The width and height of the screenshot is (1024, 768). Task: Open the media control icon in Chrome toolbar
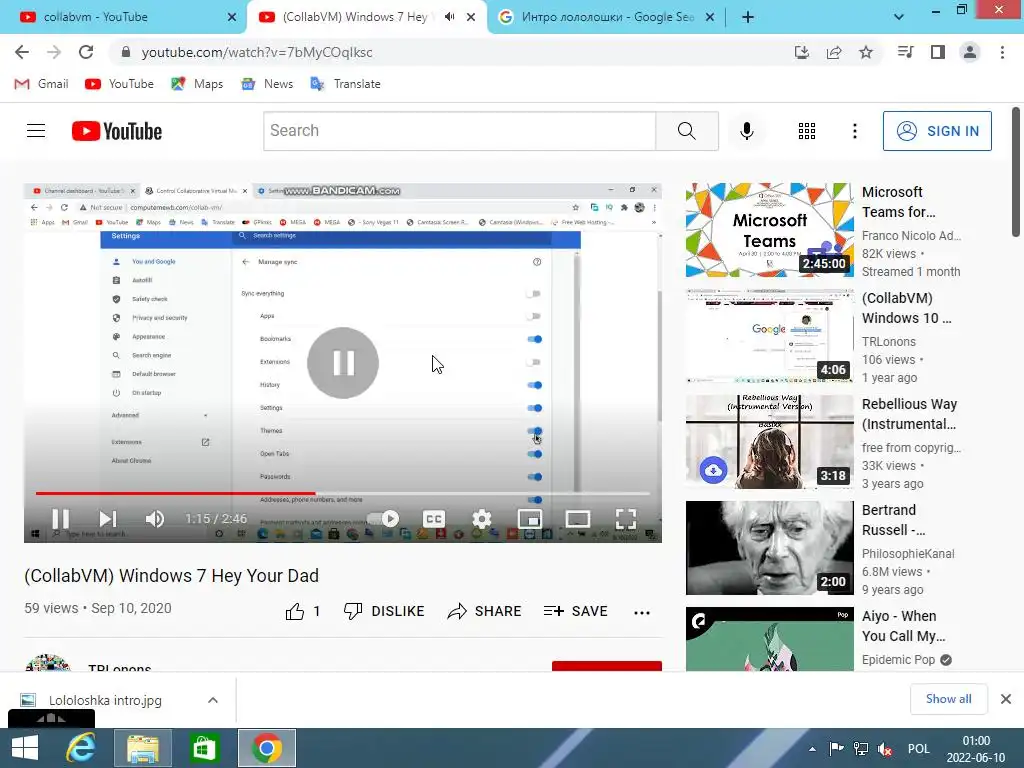click(905, 52)
